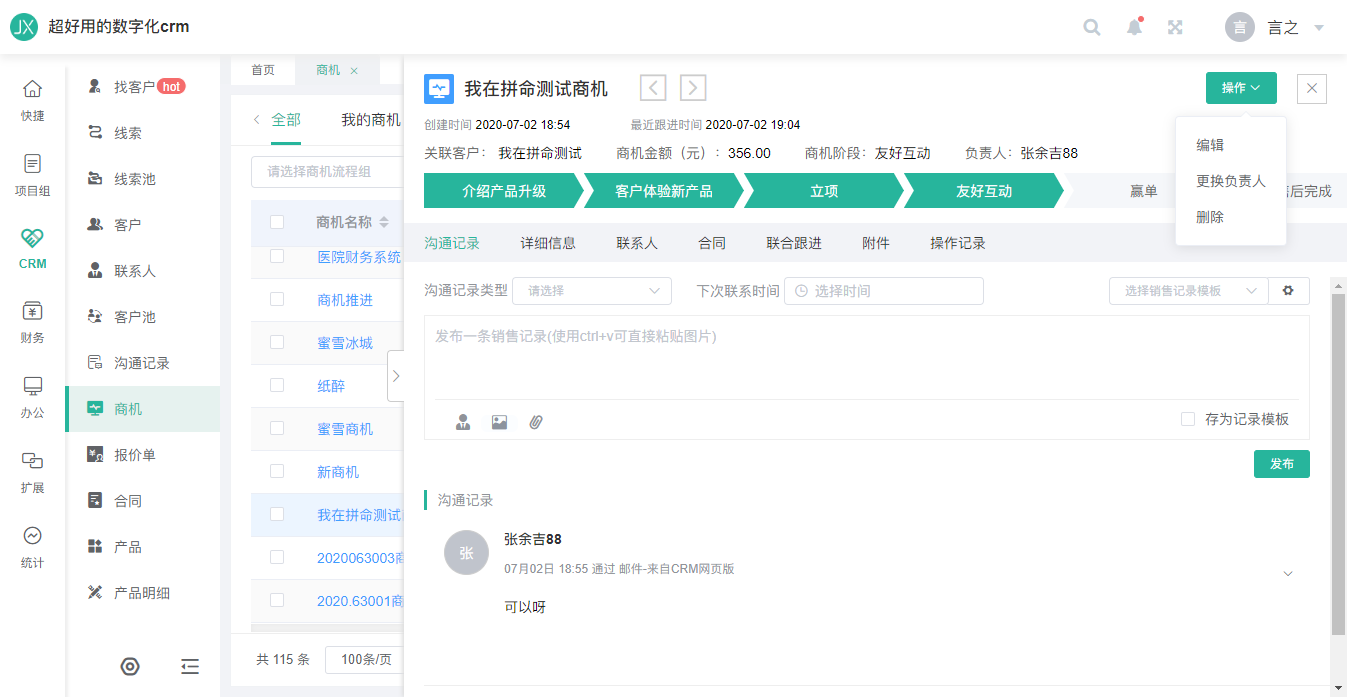Screen dimensions: 1347x697
Task: Open 蜜雪冰城 opportunity link
Action: [x=345, y=343]
